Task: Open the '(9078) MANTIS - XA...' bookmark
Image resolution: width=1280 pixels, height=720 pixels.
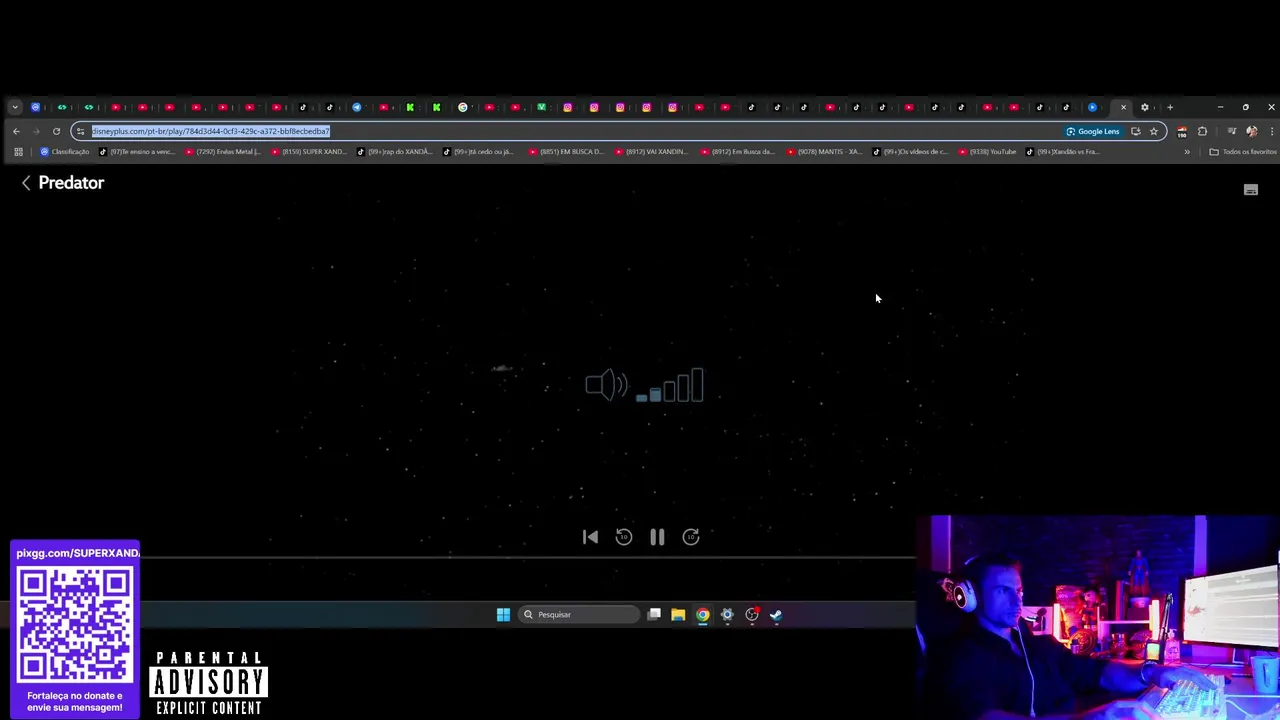Action: click(824, 152)
